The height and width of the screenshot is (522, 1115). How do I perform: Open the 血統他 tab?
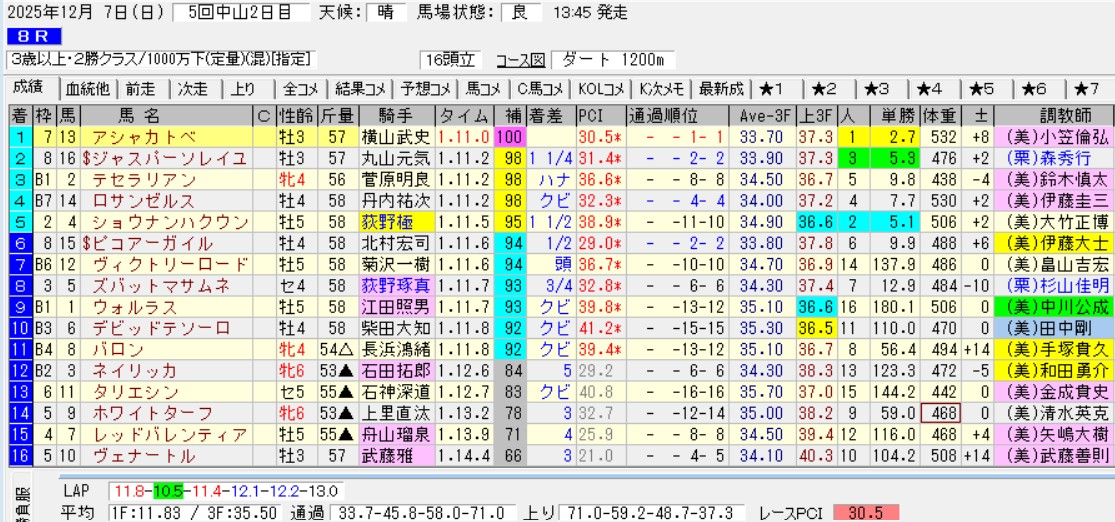[x=87, y=88]
